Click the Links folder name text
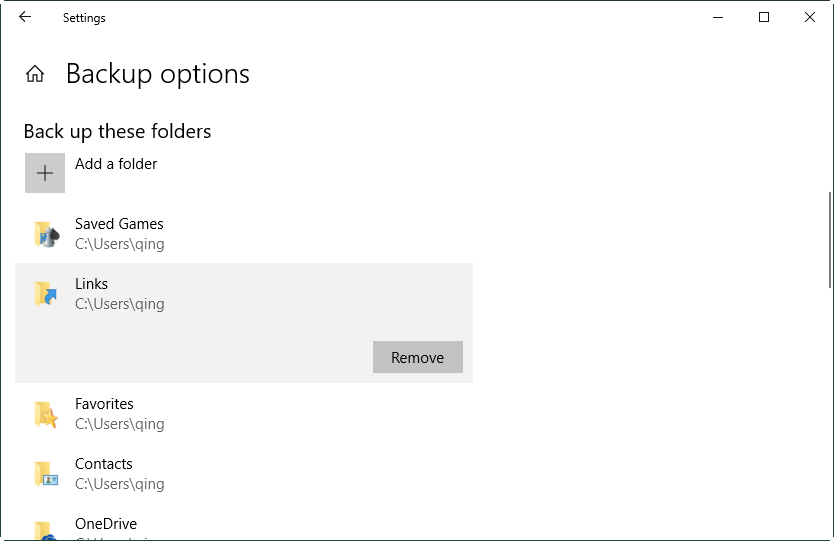 [x=91, y=284]
